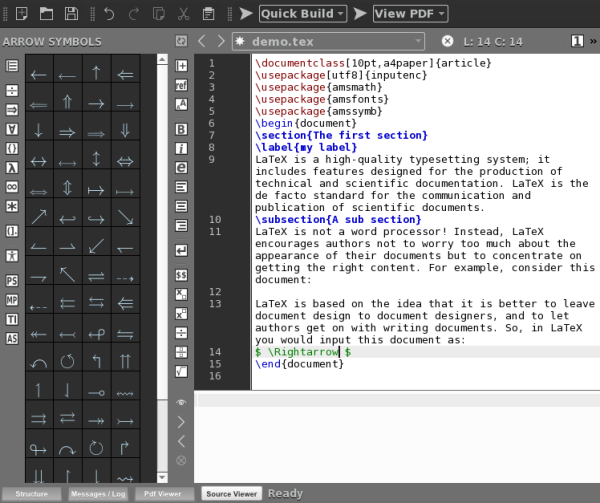
Task: Run the Quick Build arrow button
Action: point(245,14)
